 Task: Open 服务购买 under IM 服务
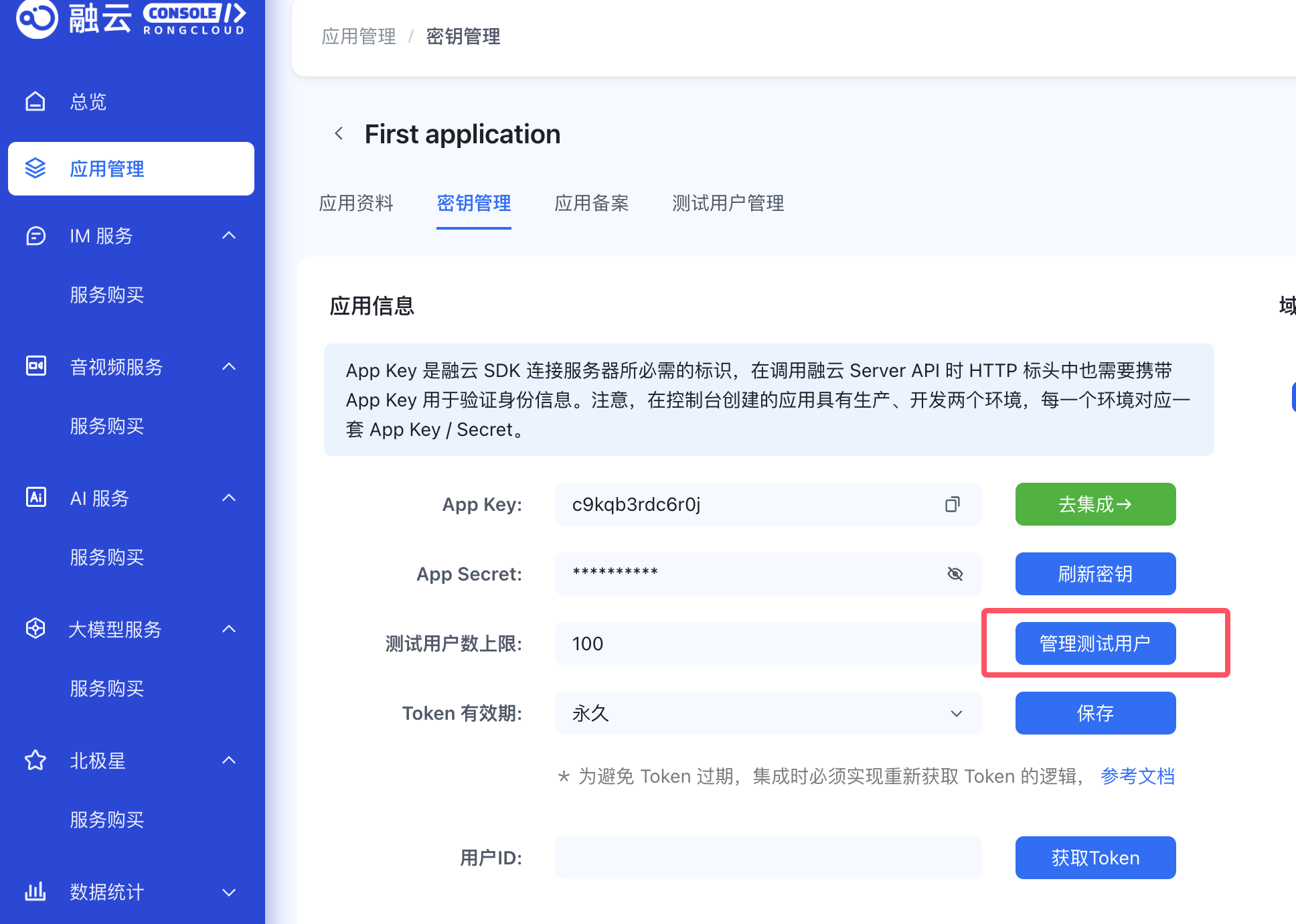click(107, 295)
